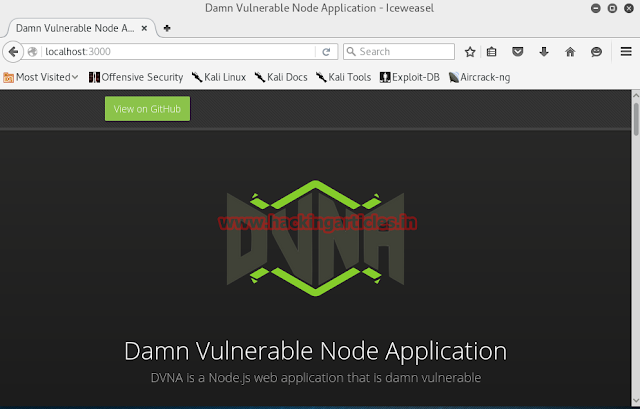
Task: Open the Kali Docs bookmark
Action: pyautogui.click(x=281, y=77)
